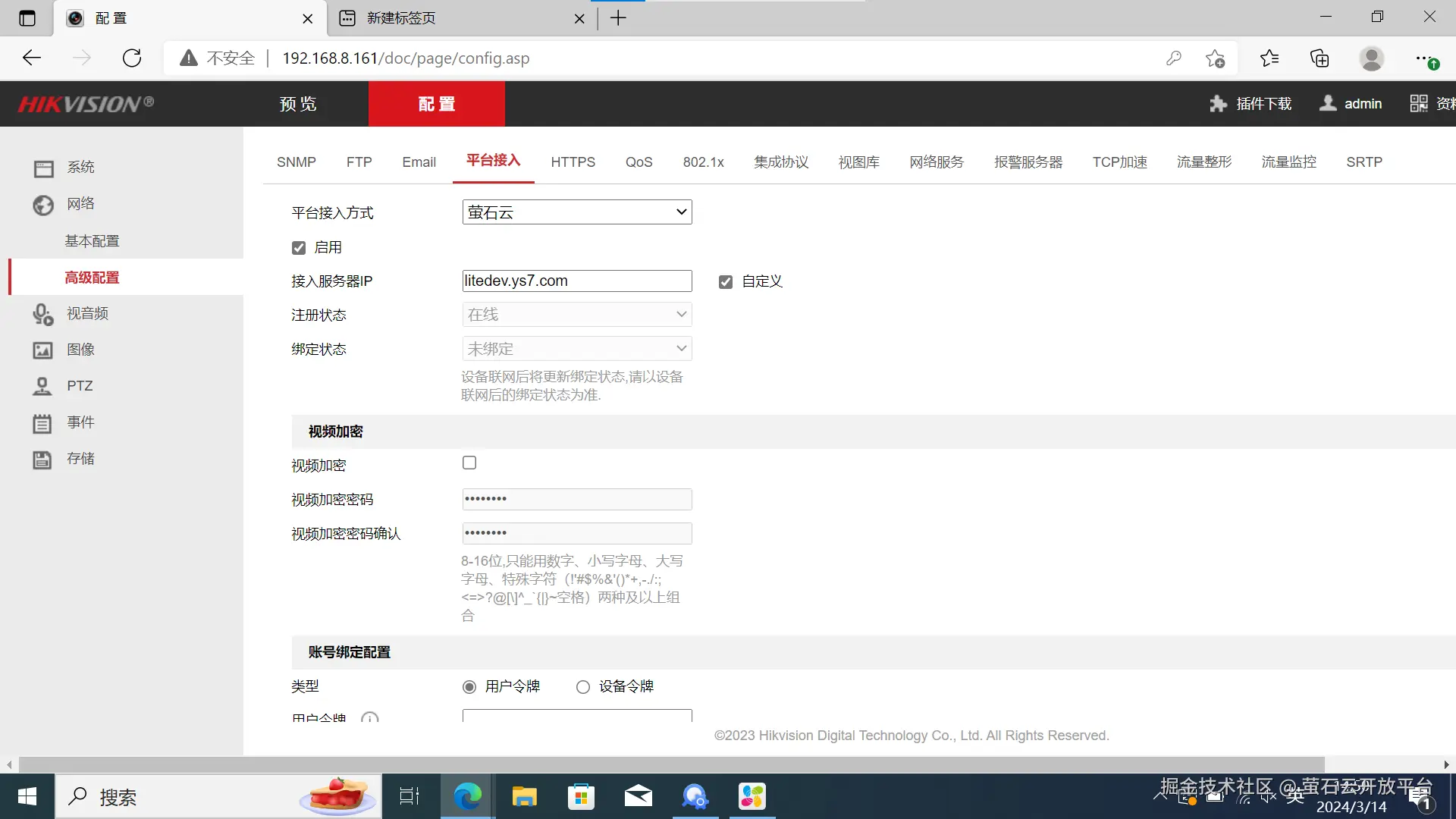Expand the 绑定状态 未绑定 dropdown
Screen dimensions: 1456x819
(x=576, y=349)
